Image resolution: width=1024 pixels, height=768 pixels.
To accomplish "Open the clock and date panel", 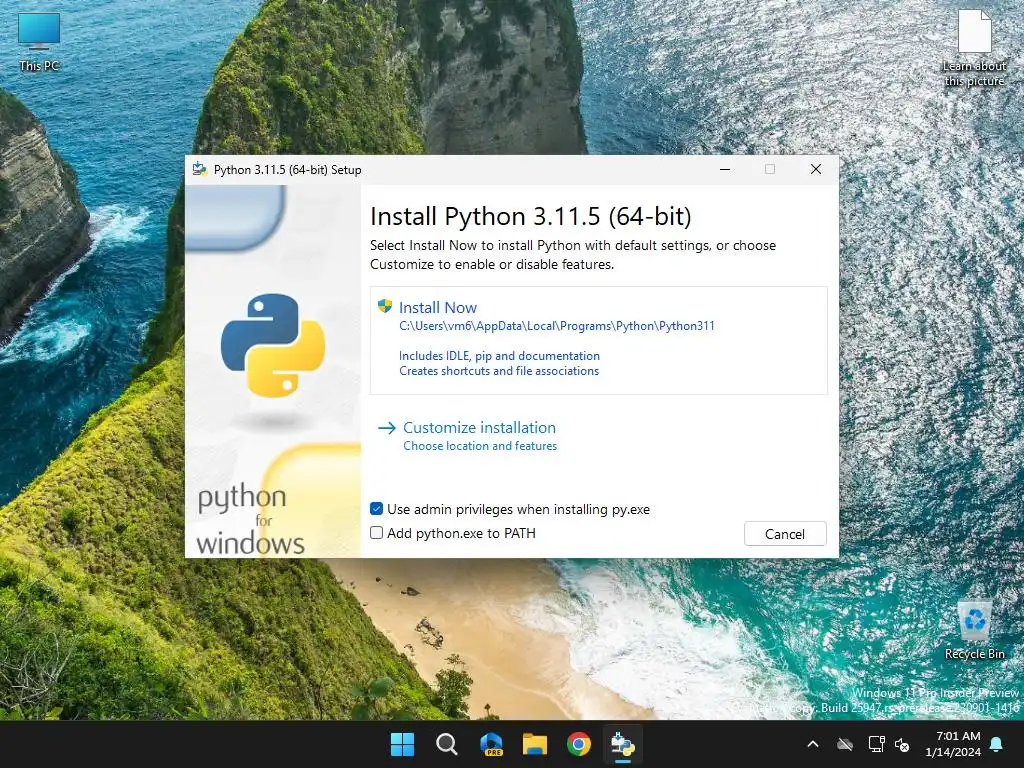I will pos(953,744).
